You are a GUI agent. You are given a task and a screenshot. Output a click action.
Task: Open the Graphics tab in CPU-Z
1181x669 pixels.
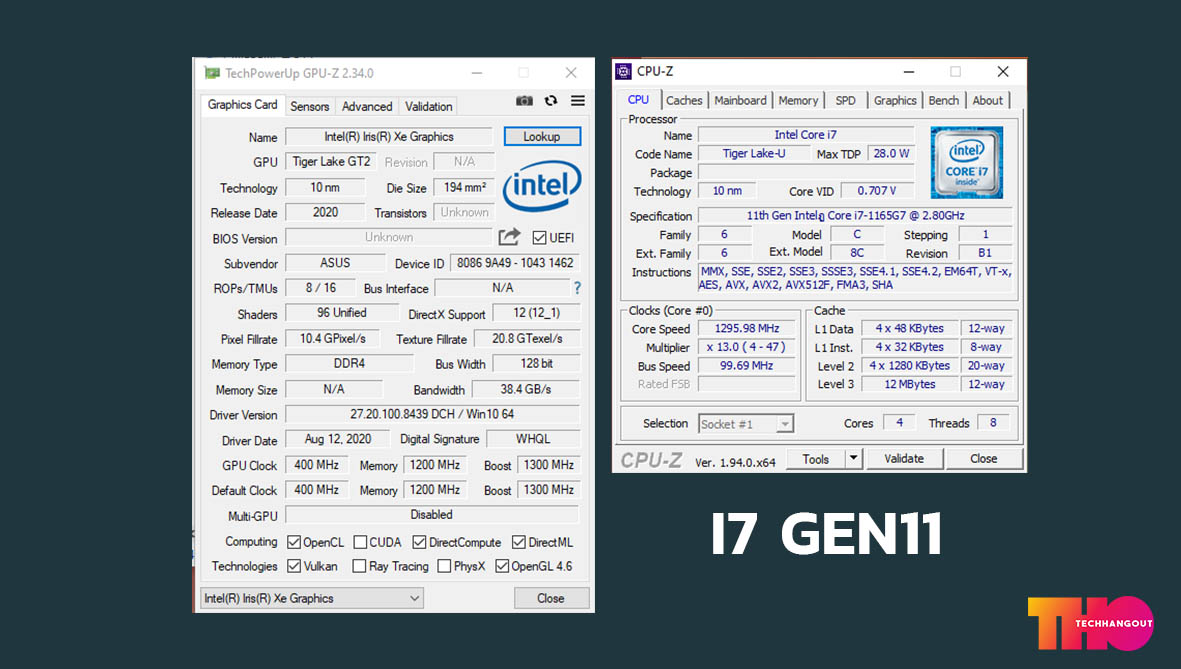pyautogui.click(x=895, y=100)
